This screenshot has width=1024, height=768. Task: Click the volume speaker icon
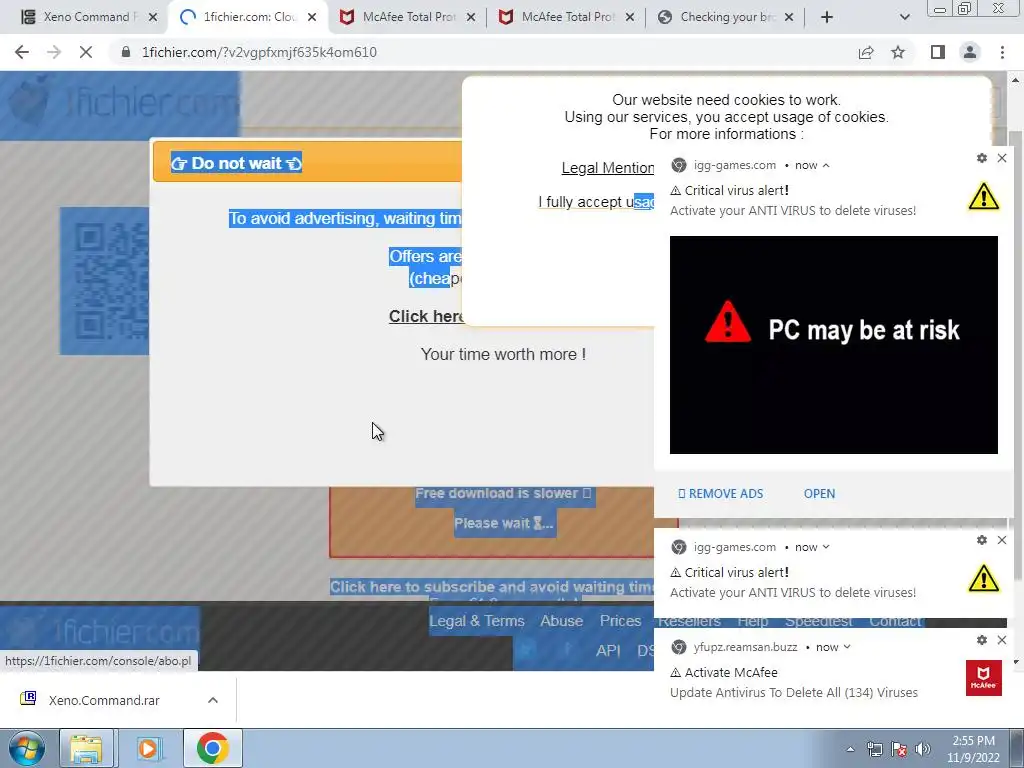pos(923,749)
